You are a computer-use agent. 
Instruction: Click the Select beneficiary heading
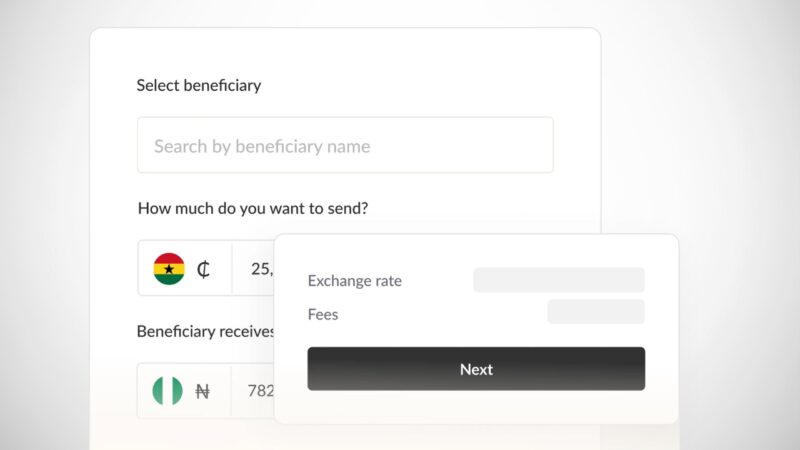(199, 85)
